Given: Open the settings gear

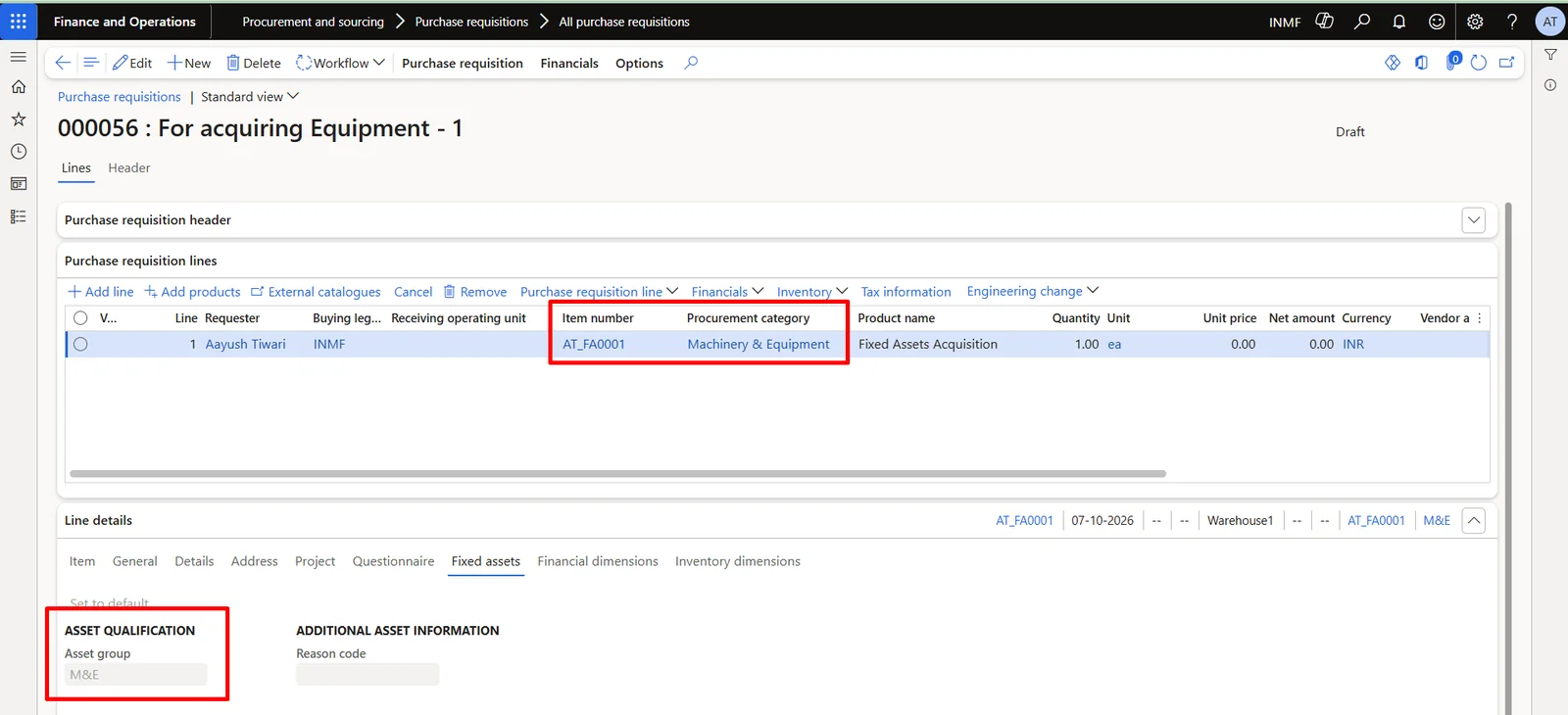Looking at the screenshot, I should pos(1475,21).
